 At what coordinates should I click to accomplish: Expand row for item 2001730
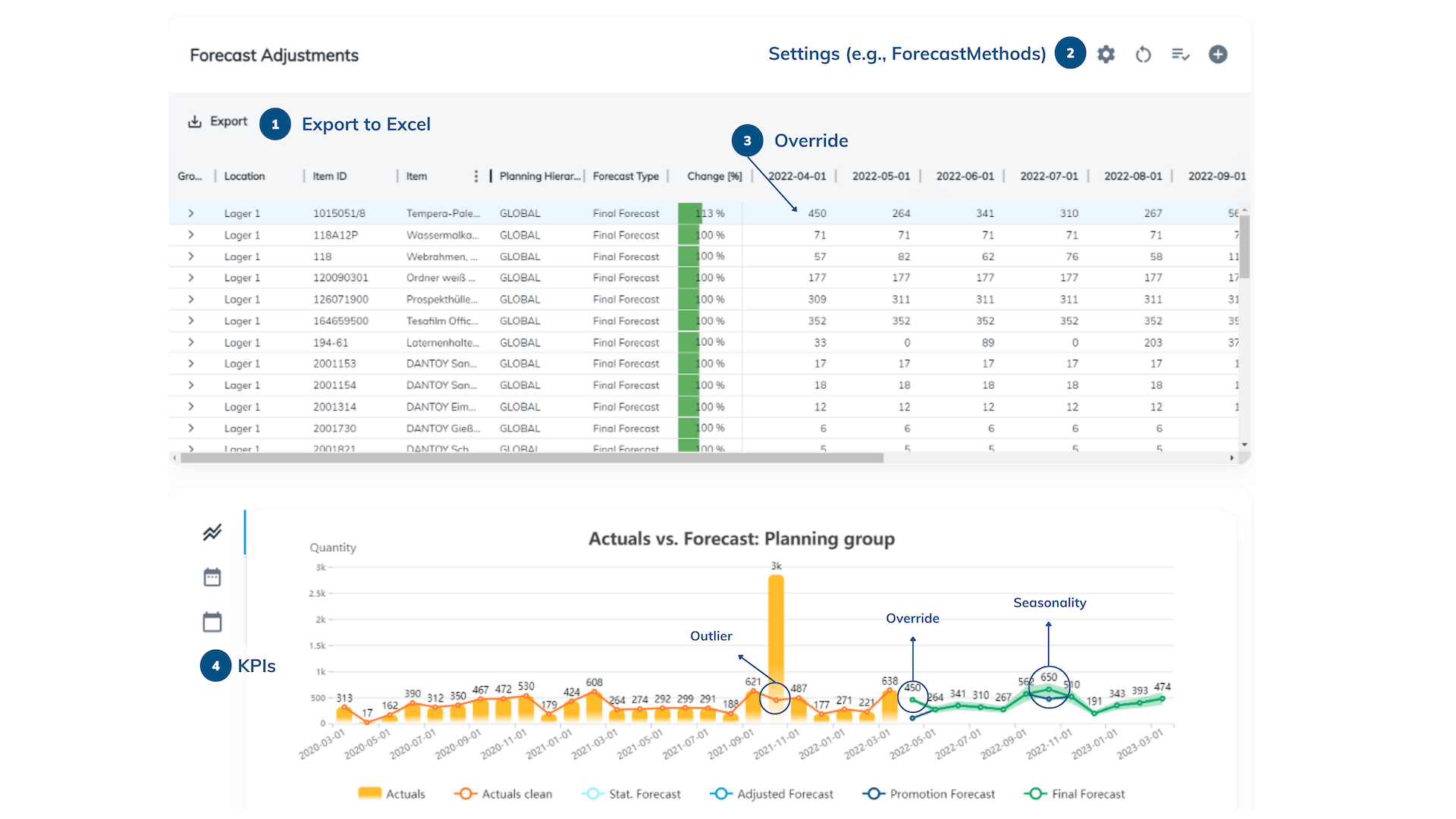point(191,428)
